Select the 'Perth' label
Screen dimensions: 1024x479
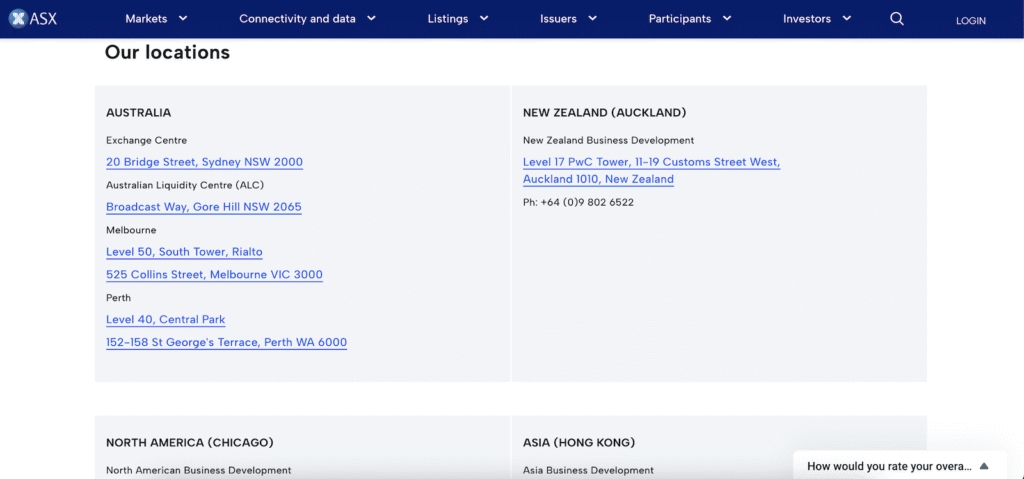(118, 297)
